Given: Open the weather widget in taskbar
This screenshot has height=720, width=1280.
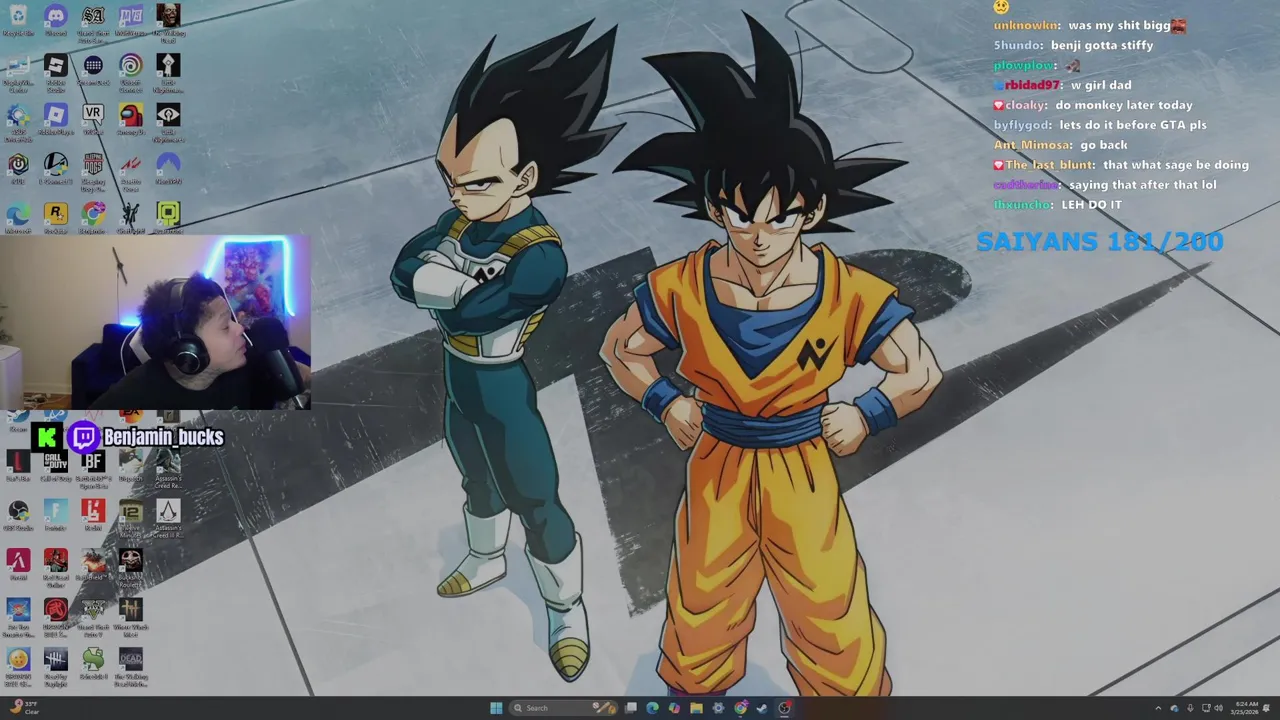Looking at the screenshot, I should pyautogui.click(x=24, y=708).
